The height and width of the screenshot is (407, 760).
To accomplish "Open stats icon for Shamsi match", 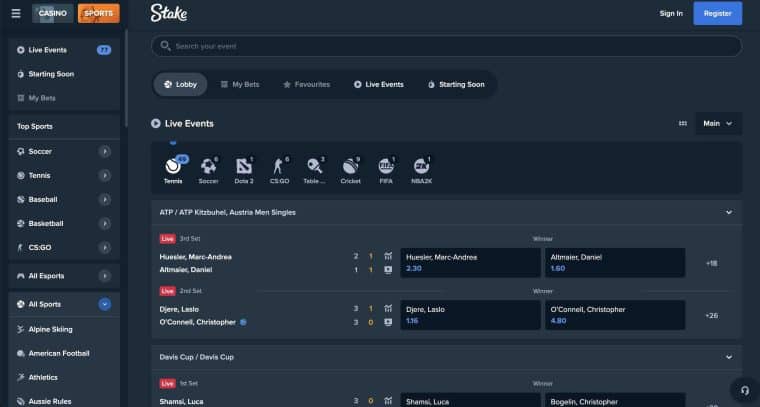I will 388,401.
